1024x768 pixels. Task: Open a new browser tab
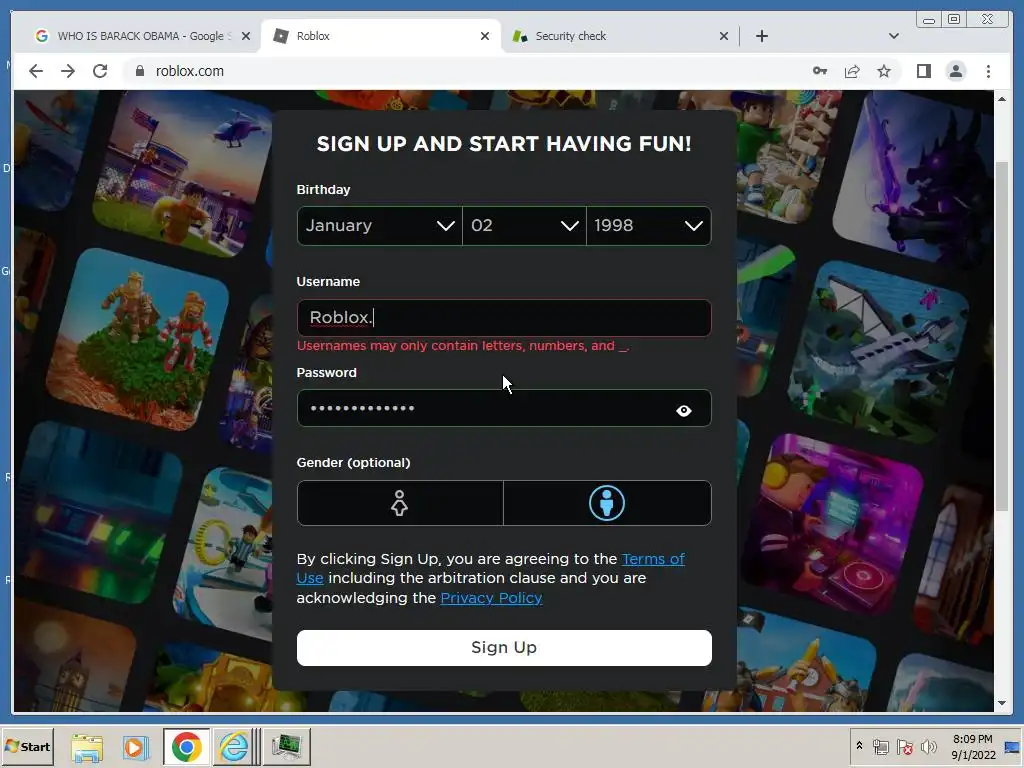pyautogui.click(x=761, y=36)
